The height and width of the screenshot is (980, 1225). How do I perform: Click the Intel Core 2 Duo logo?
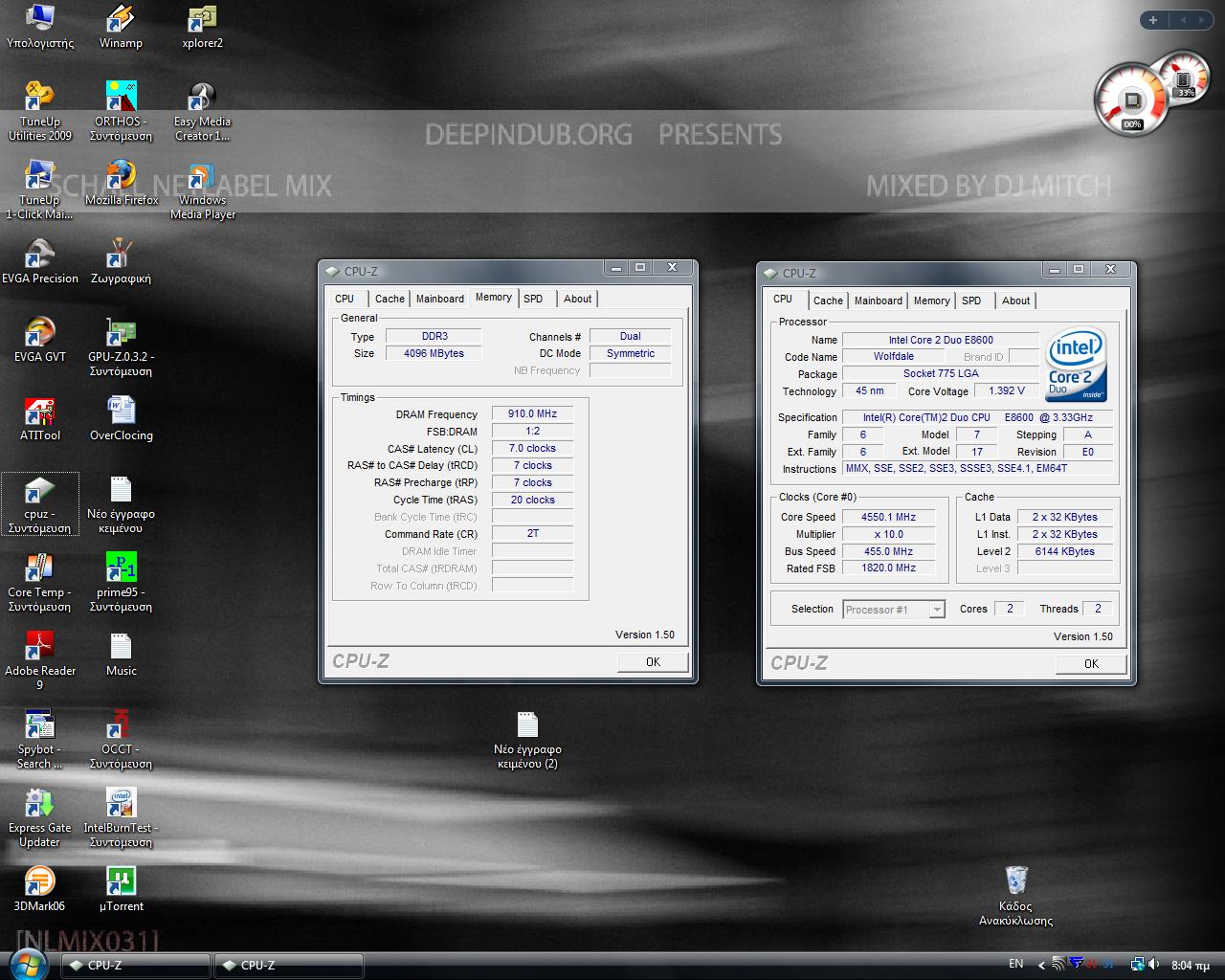(x=1076, y=365)
